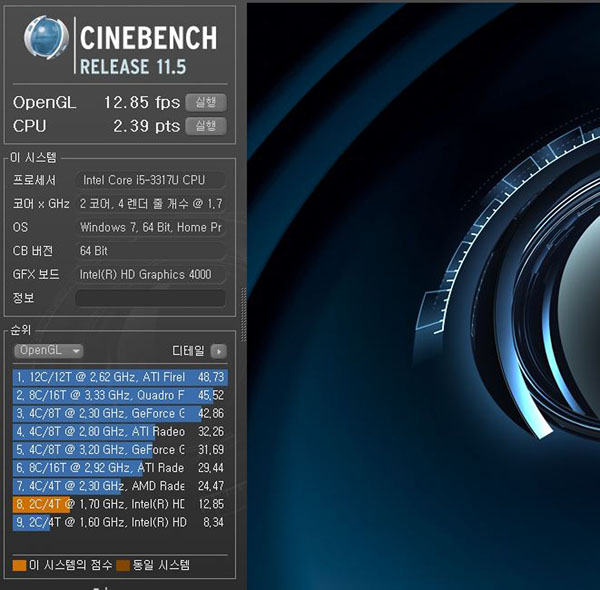Click the GFX 보드 Intel HD Graphics 4000 field
Viewport: 600px width, 590px height.
[150, 274]
